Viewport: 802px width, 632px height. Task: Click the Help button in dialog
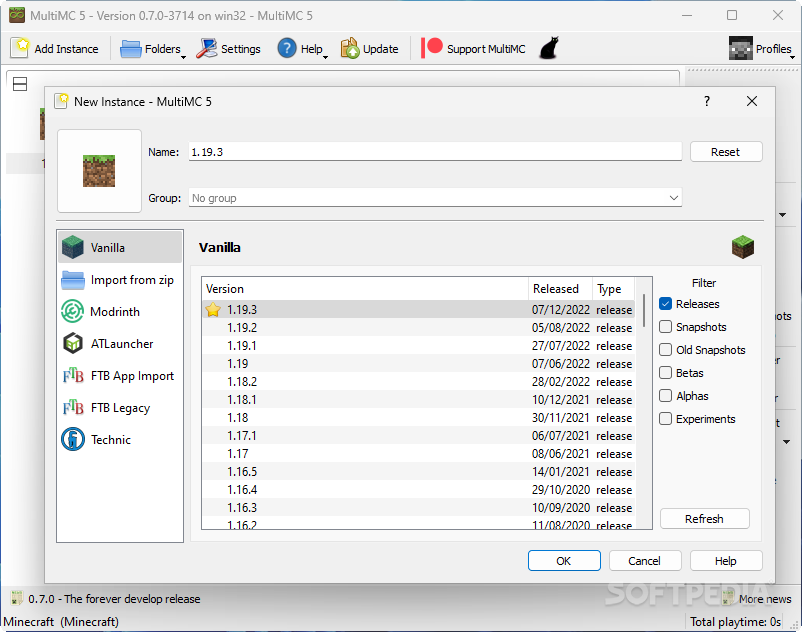click(726, 561)
